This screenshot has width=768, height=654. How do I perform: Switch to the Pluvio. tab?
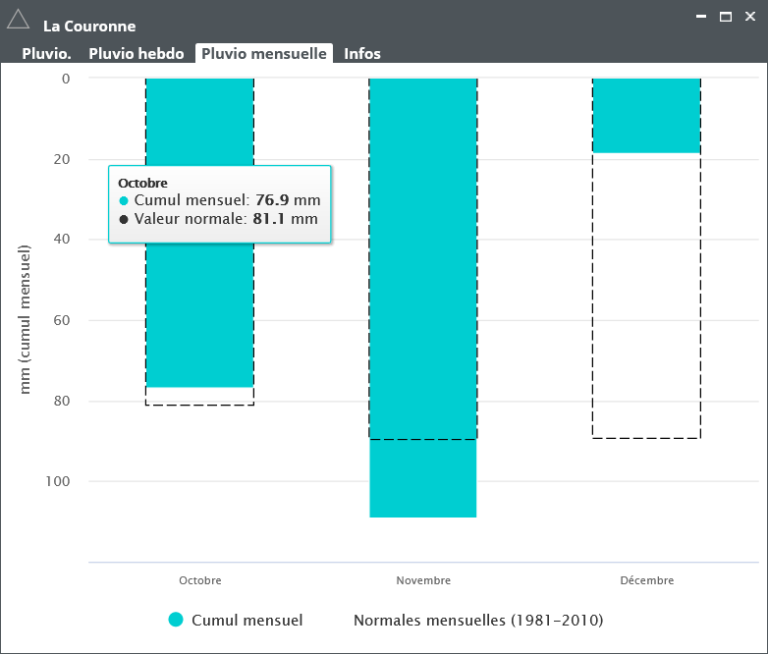(x=46, y=54)
